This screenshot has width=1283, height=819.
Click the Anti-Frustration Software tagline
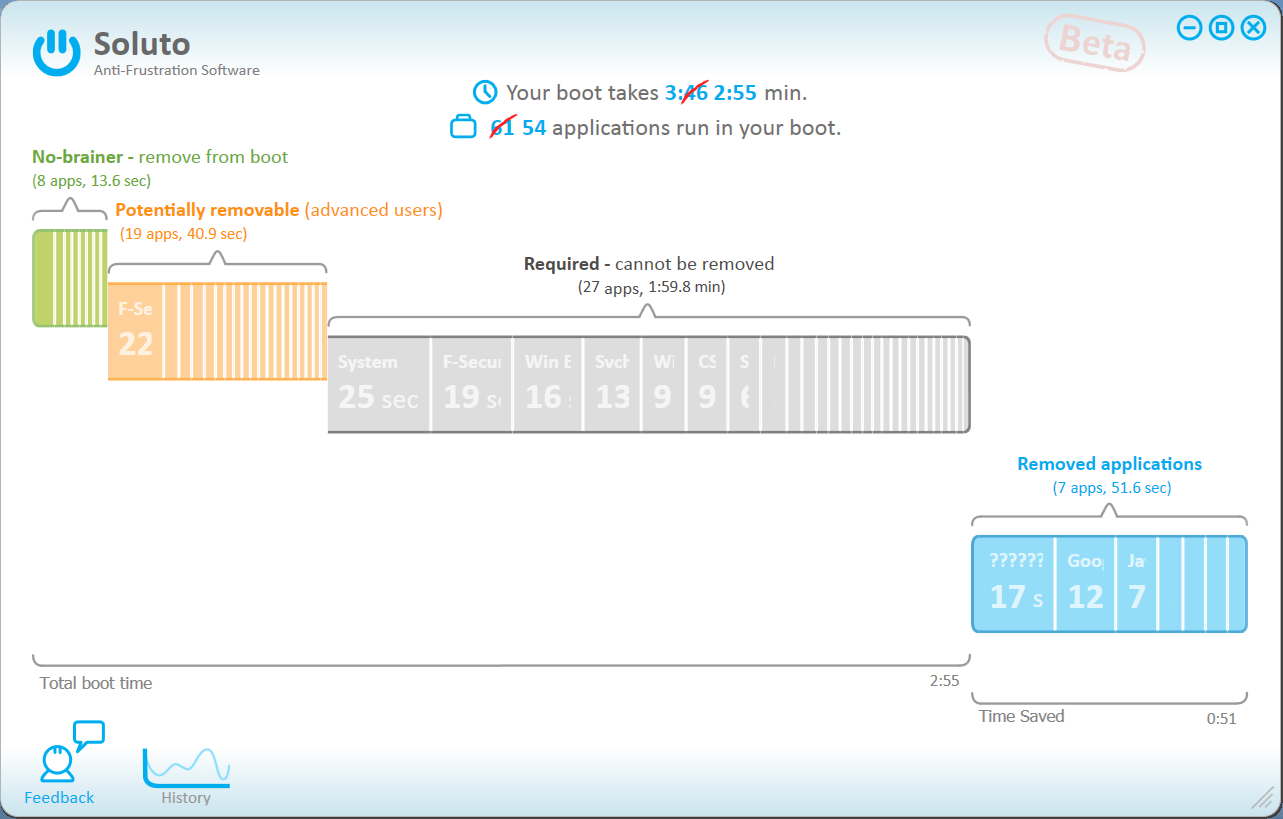point(177,70)
